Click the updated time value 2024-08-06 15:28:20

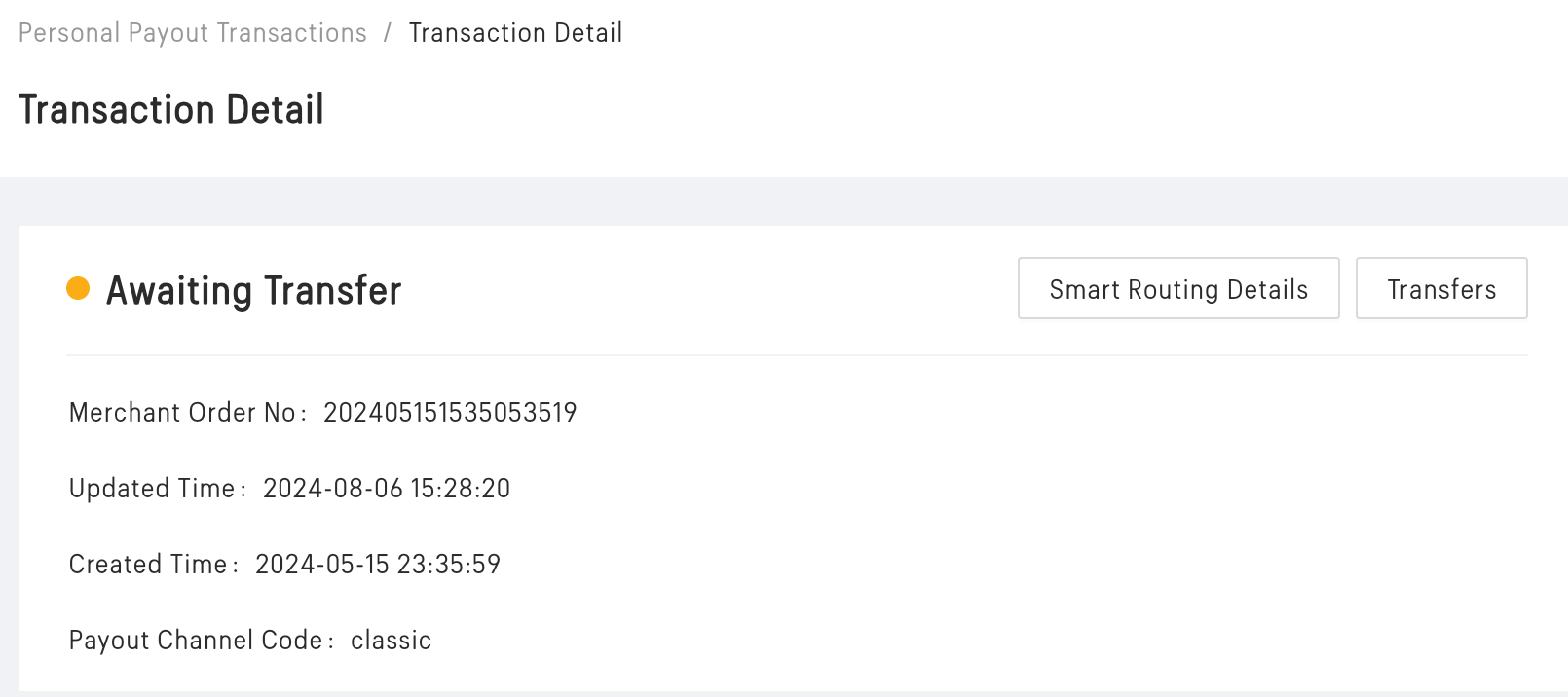[387, 489]
